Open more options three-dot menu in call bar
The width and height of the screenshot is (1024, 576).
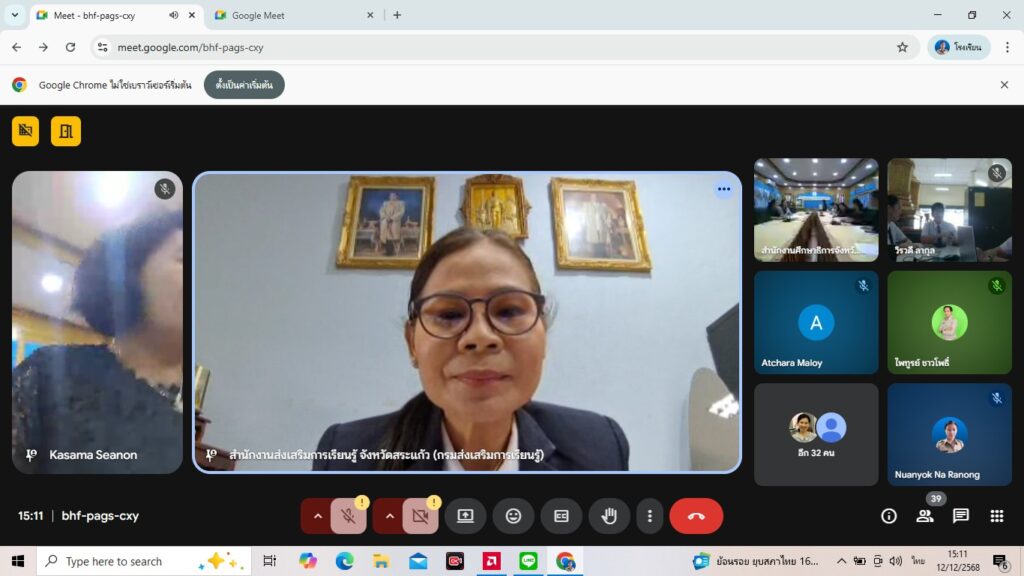tap(650, 516)
